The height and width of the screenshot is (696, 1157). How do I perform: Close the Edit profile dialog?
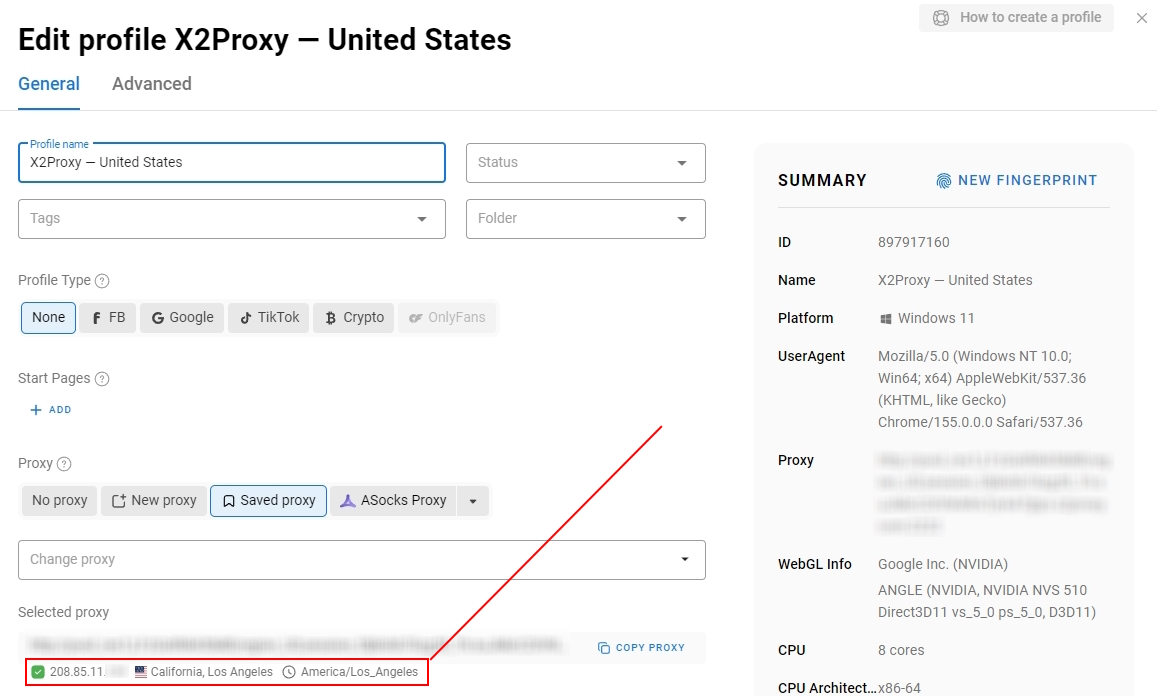pyautogui.click(x=1142, y=18)
